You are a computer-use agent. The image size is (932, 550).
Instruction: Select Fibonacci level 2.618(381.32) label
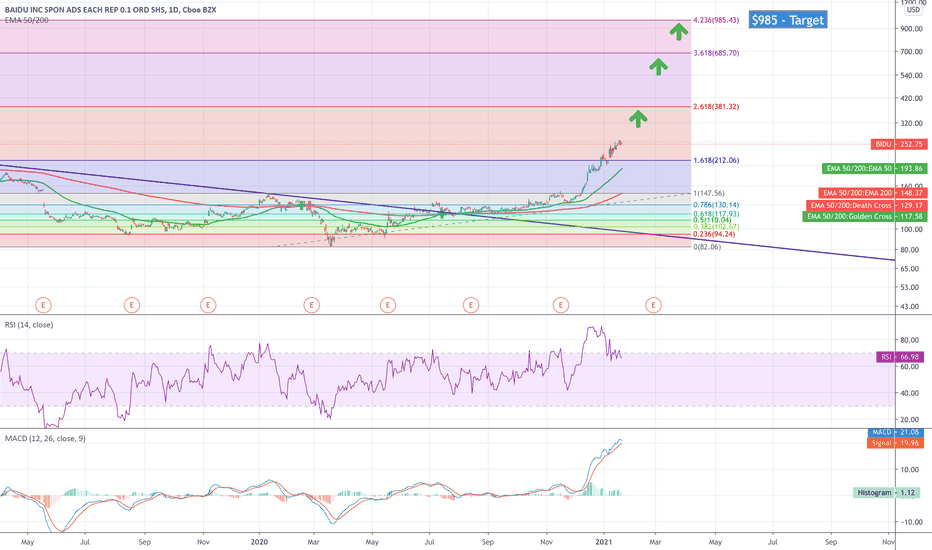(x=716, y=107)
